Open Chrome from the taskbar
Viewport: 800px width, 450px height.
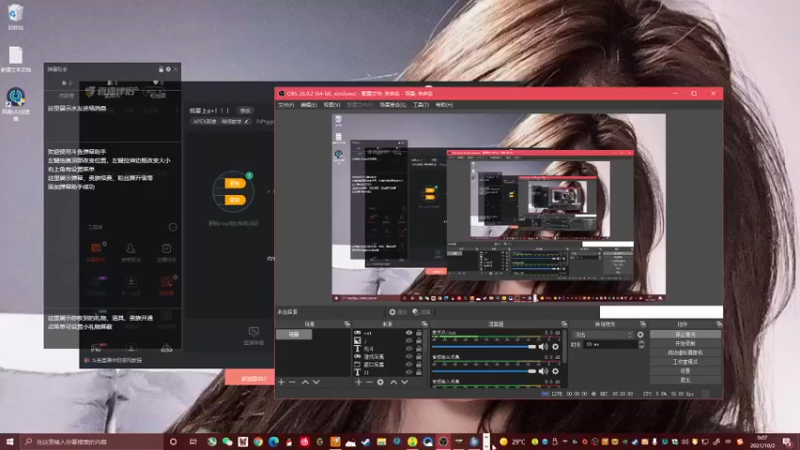pos(258,441)
